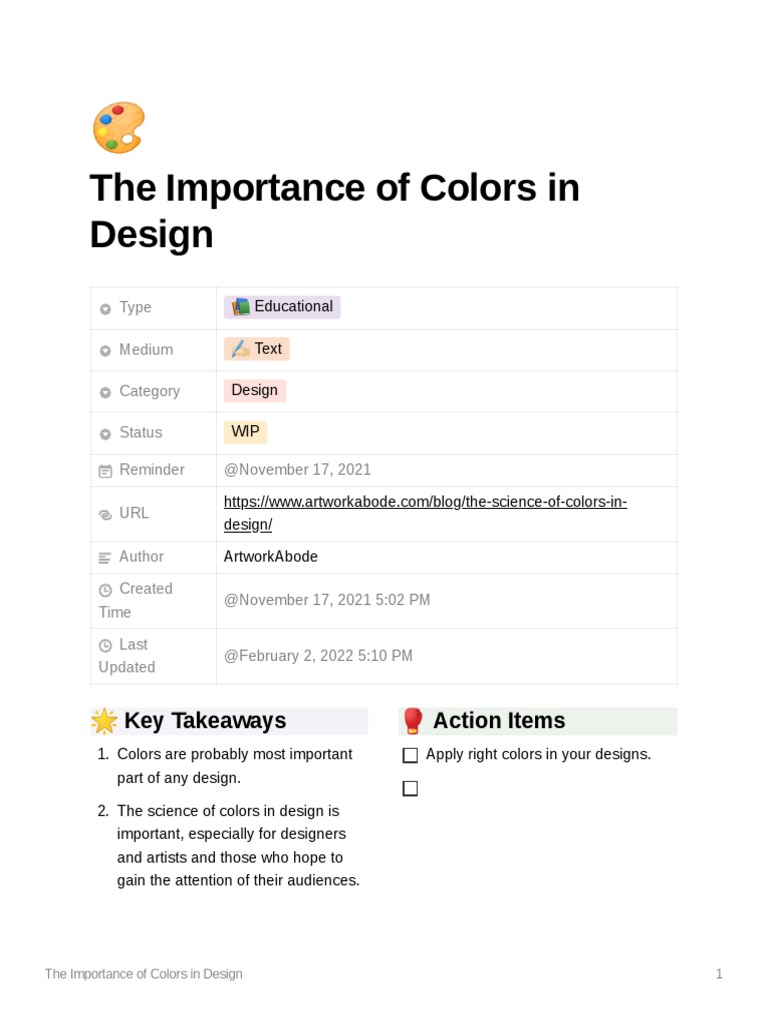Check the 'Apply right colors' checkbox
The width and height of the screenshot is (768, 1024).
(x=410, y=756)
